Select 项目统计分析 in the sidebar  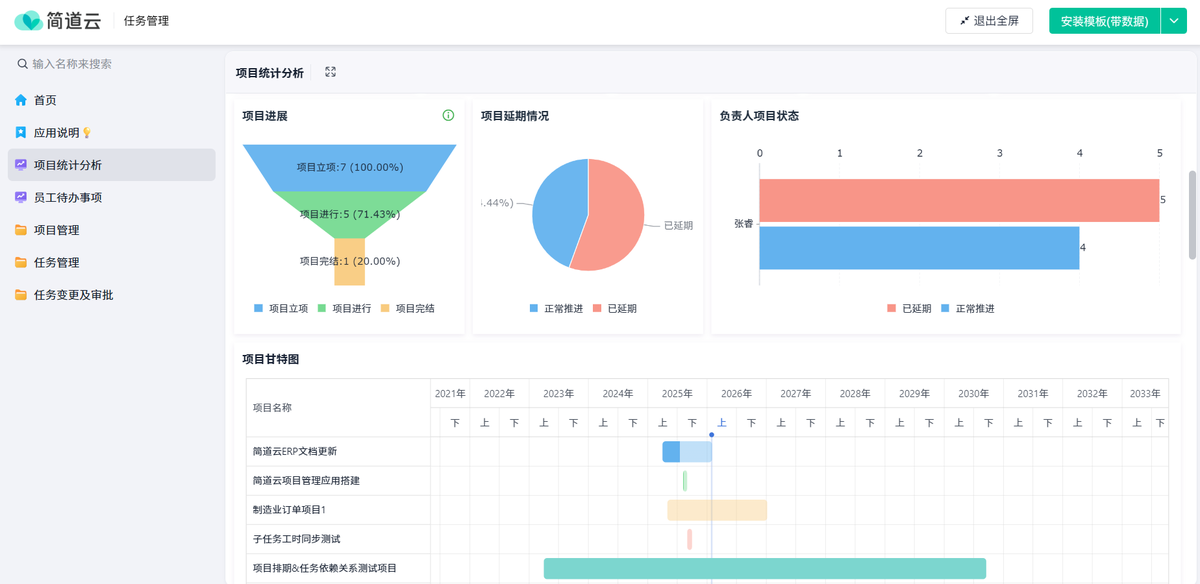[112, 165]
